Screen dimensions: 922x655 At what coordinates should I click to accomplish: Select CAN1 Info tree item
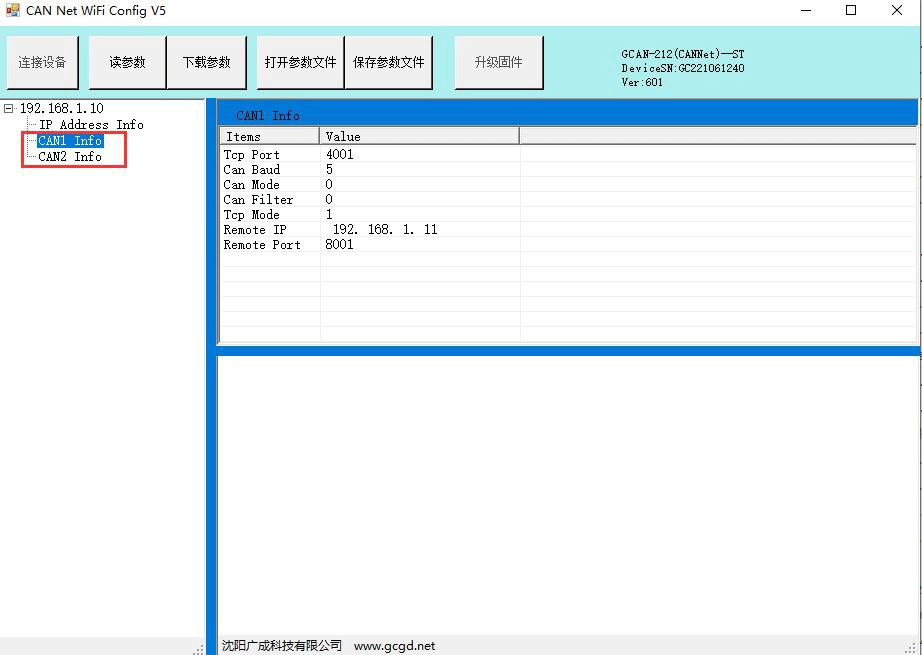tap(70, 141)
